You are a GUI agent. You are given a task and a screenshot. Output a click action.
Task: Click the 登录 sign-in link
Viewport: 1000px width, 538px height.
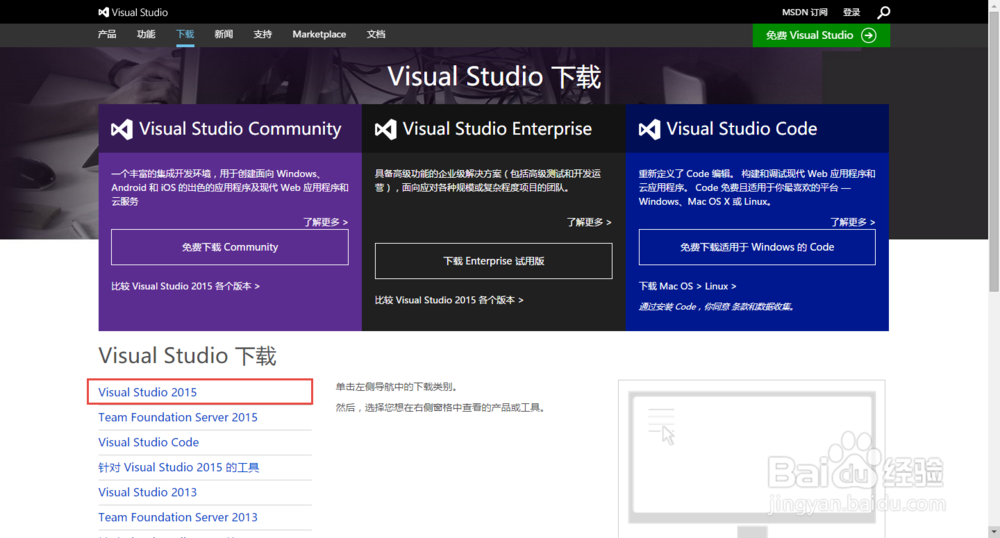pyautogui.click(x=851, y=12)
